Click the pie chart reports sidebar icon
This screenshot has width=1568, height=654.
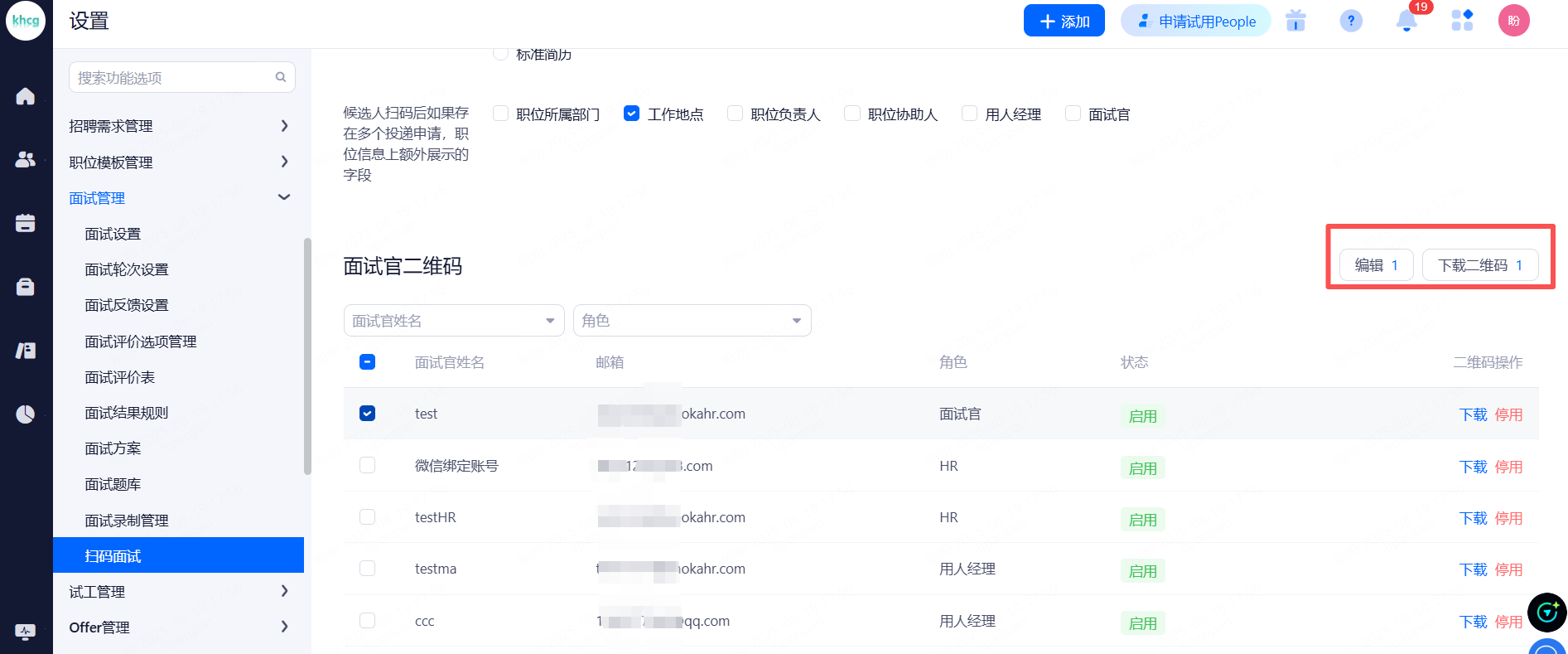(26, 414)
